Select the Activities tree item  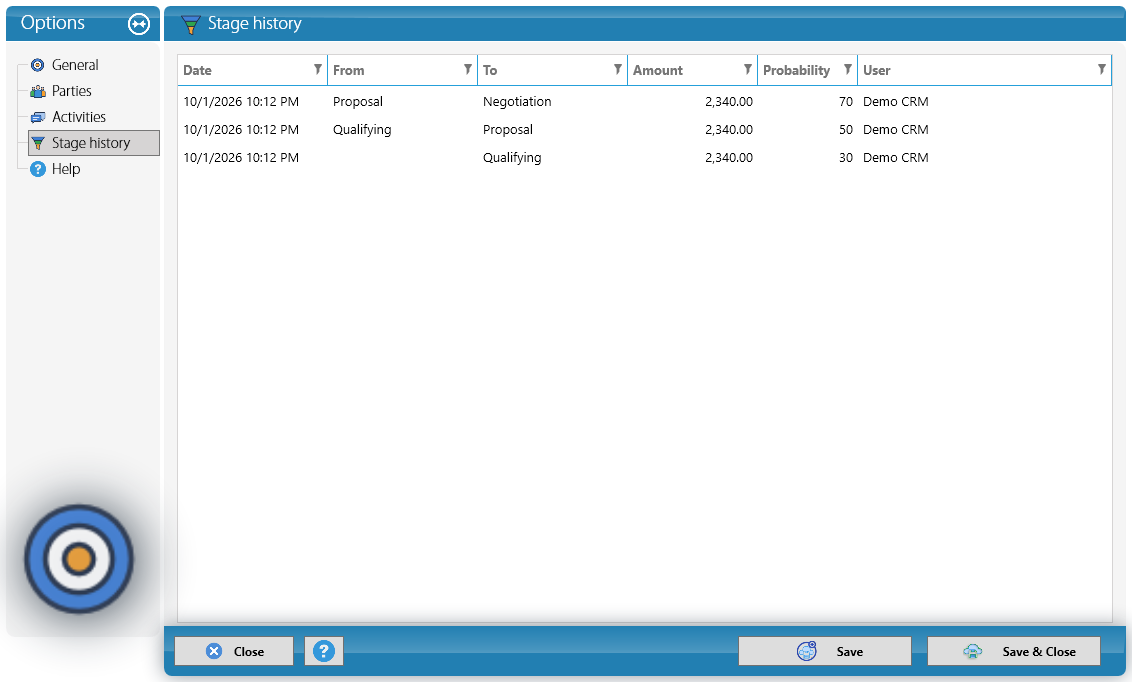pos(79,117)
